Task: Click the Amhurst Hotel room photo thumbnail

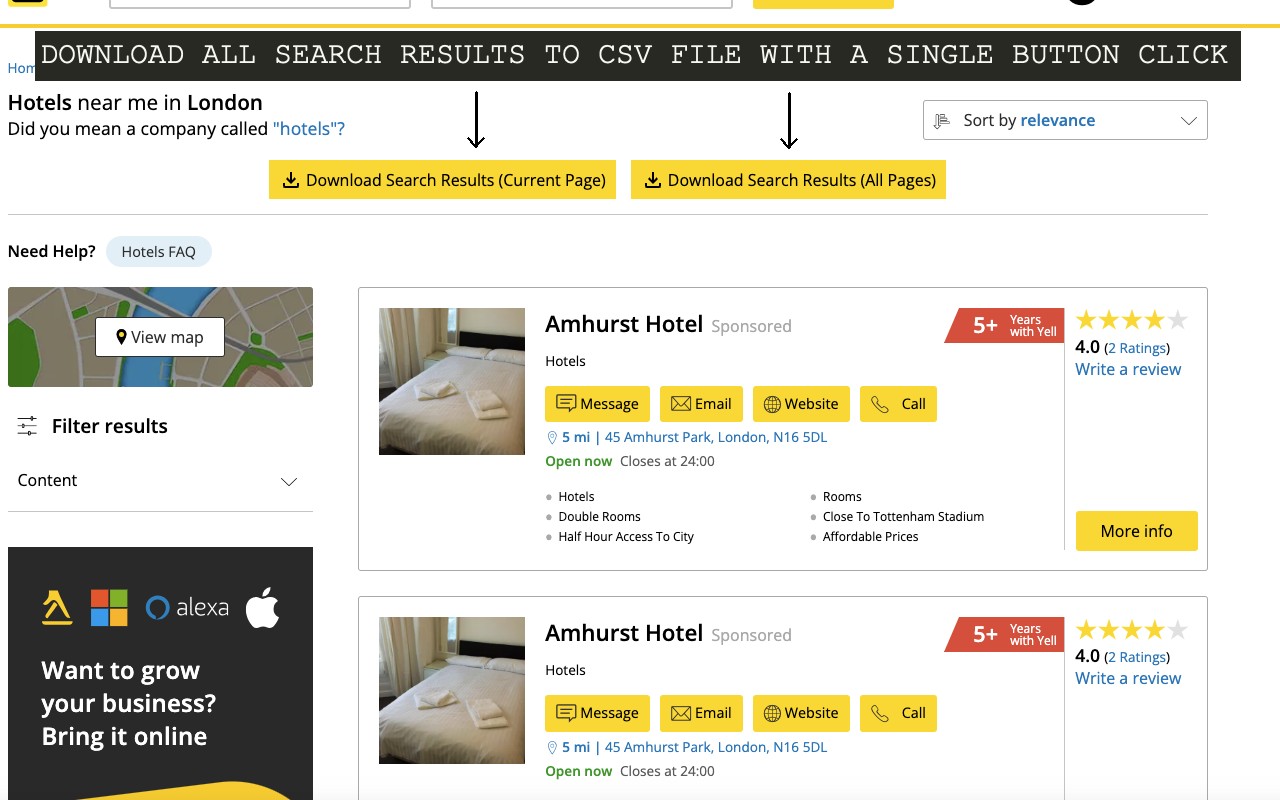Action: [451, 381]
